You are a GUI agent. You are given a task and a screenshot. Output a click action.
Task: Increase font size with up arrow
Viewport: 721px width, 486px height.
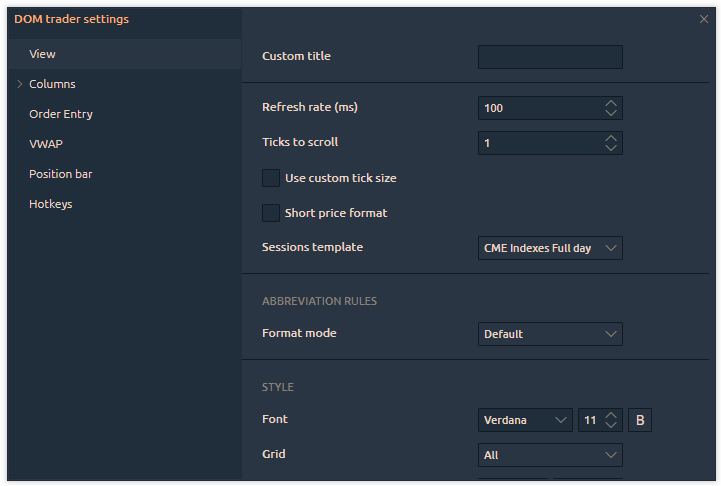coord(612,415)
